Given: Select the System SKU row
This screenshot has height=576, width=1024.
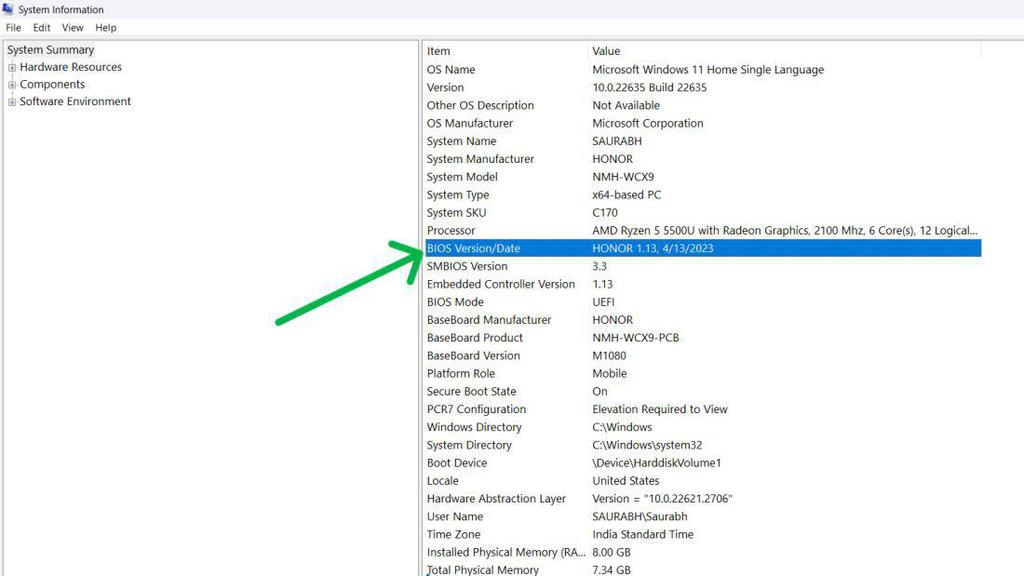Looking at the screenshot, I should coord(703,212).
